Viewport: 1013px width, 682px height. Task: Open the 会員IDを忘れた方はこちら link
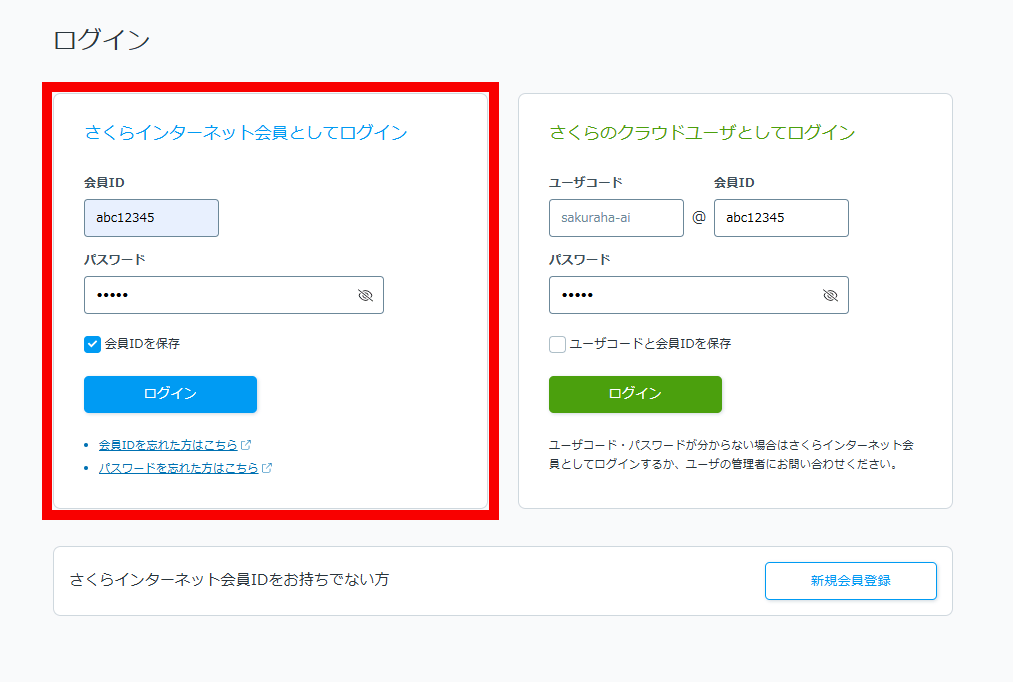(168, 445)
